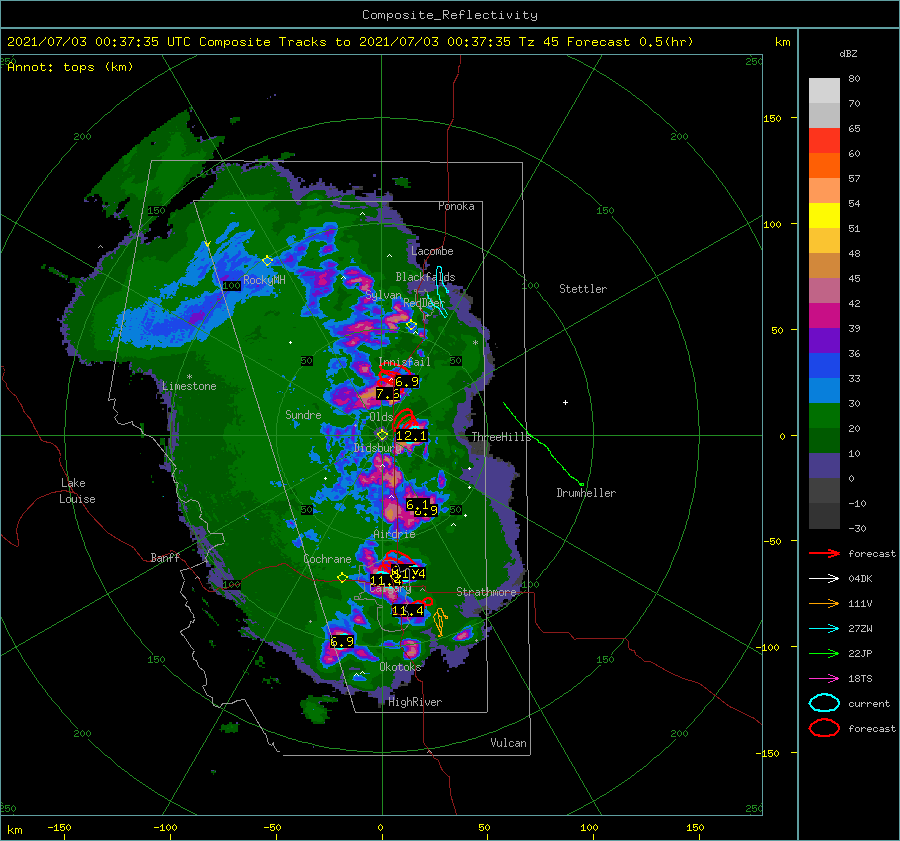Click the Composite_Reflectivity title
900x841 pixels.
click(x=450, y=15)
